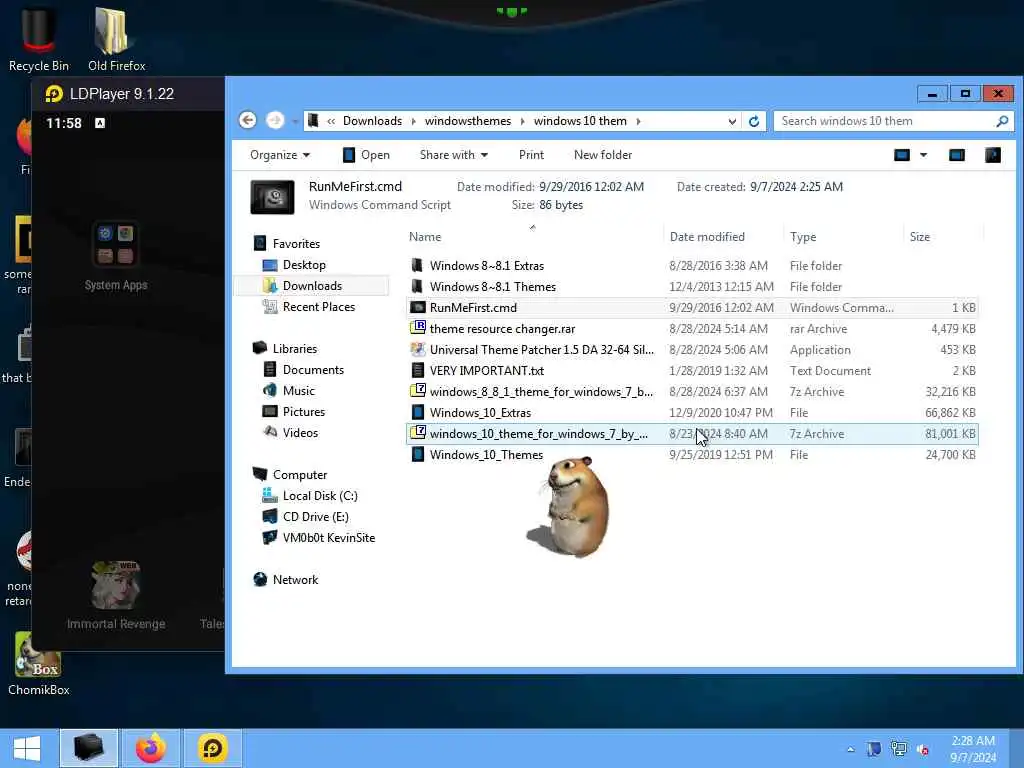1024x768 pixels.
Task: Expand the address bar history dropdown
Action: [732, 121]
